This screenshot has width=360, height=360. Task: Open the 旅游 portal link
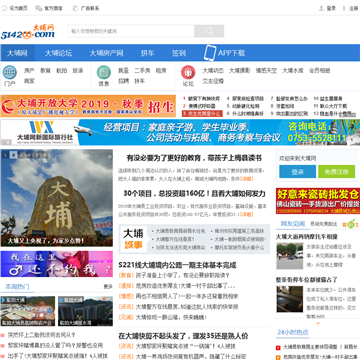click(78, 71)
